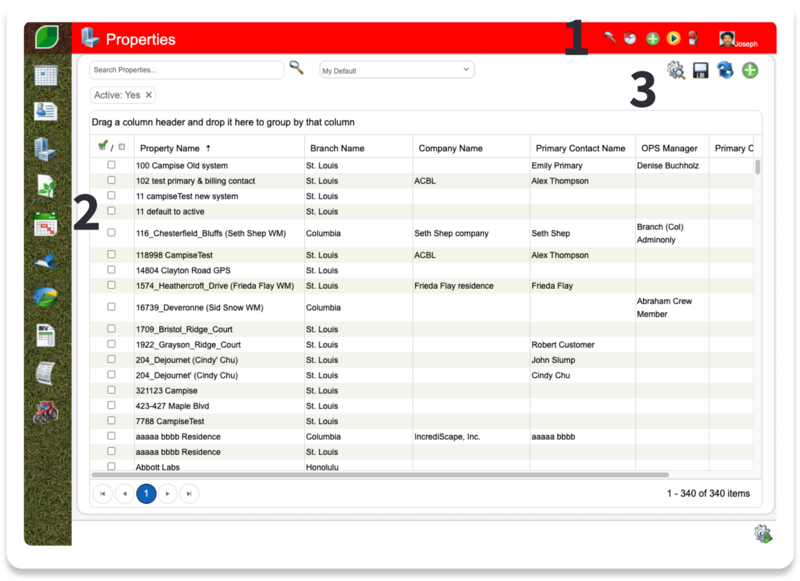Click Emily Primary contact cell
The image size is (800, 581).
click(x=557, y=165)
